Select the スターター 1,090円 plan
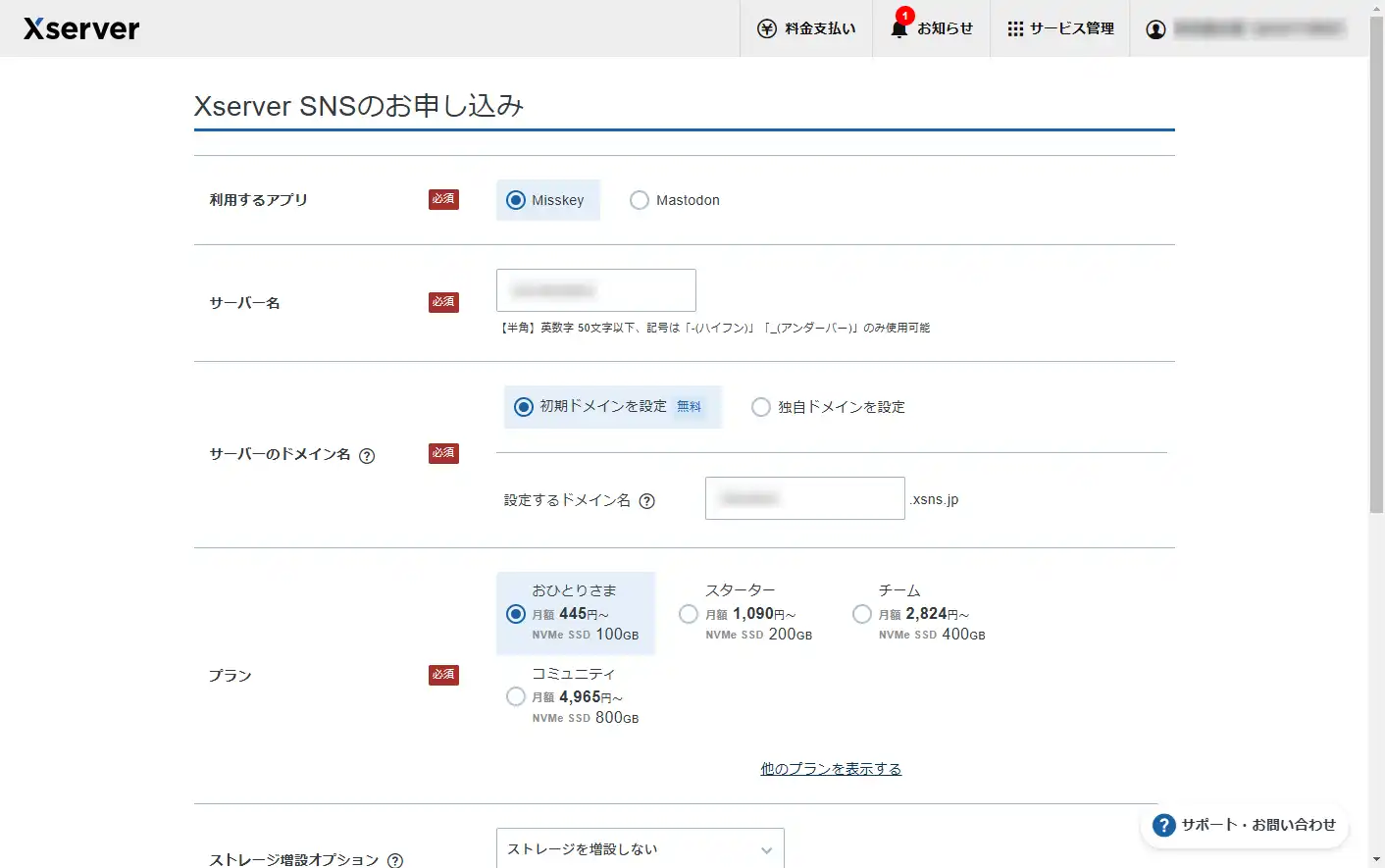The width and height of the screenshot is (1385, 868). (x=746, y=613)
